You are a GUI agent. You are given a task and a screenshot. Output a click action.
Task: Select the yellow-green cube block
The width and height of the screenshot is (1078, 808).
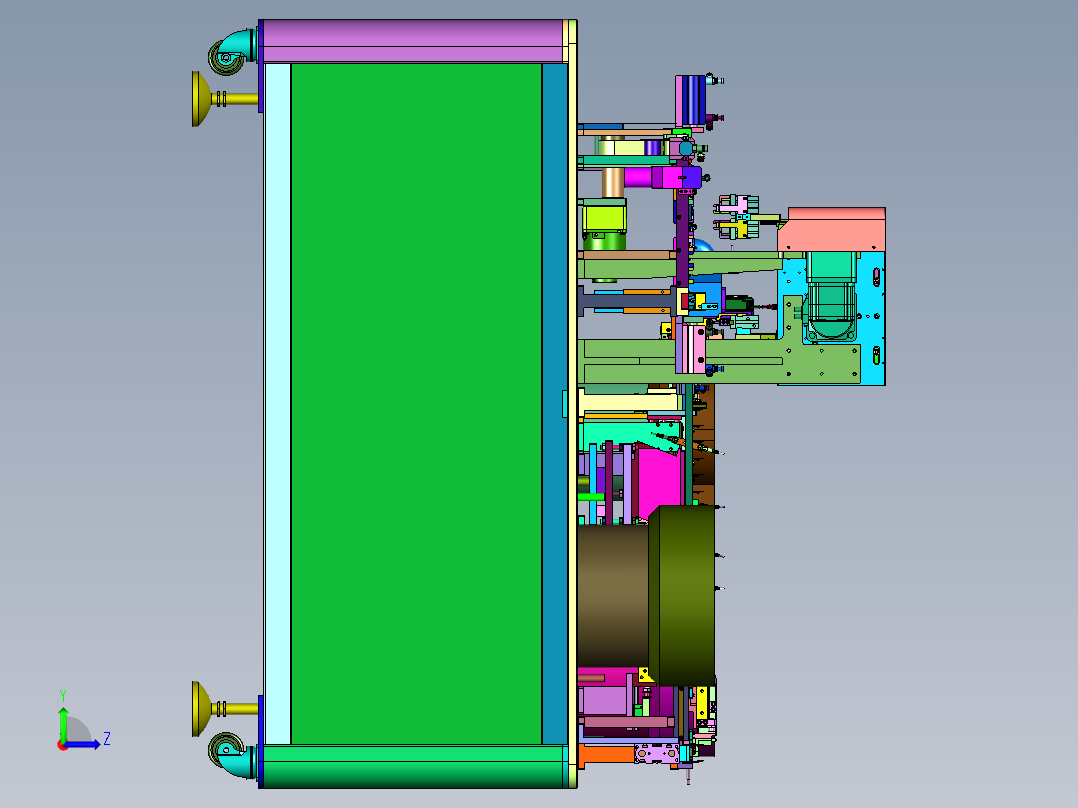[x=604, y=219]
